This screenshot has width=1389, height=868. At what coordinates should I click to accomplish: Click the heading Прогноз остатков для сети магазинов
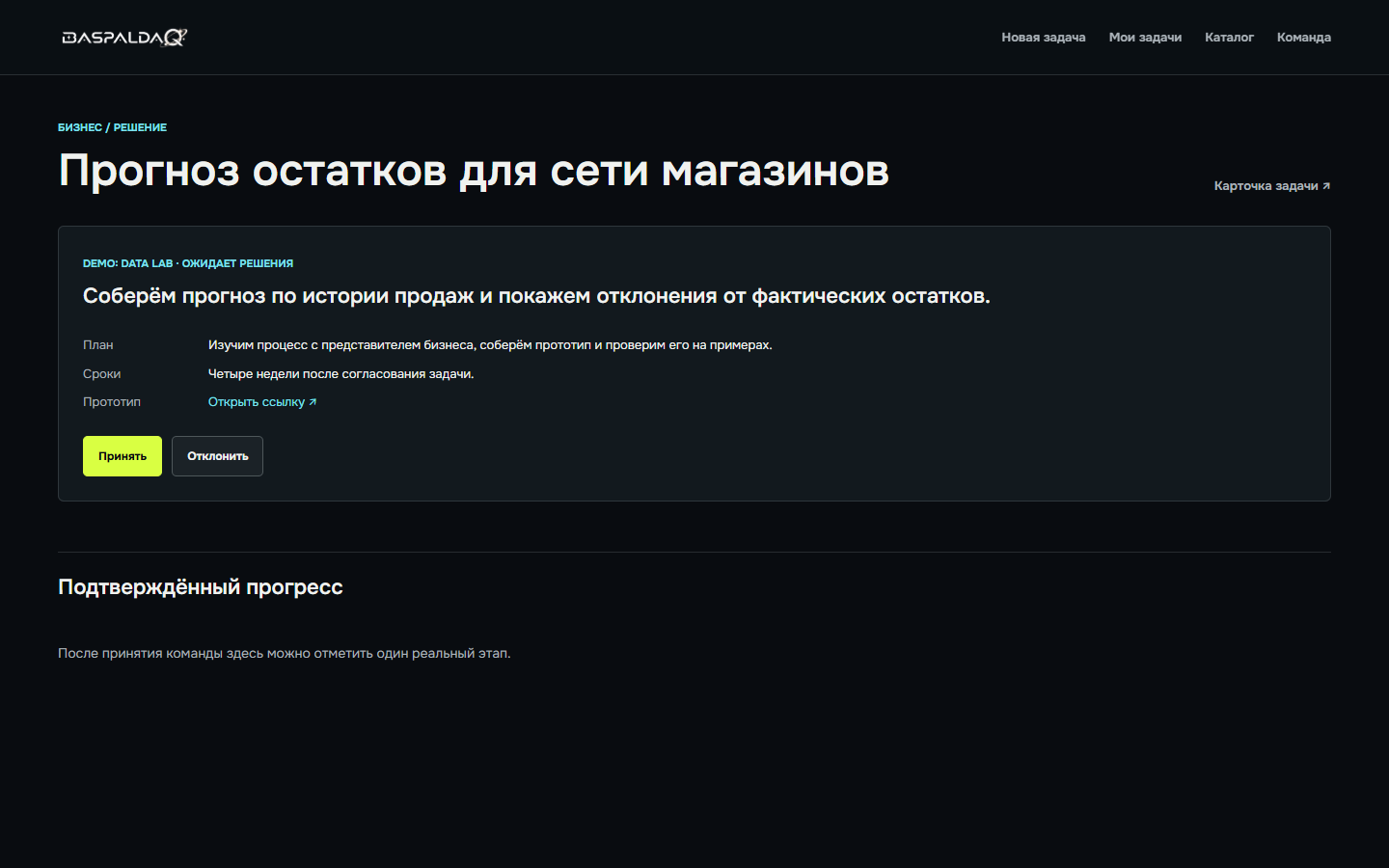click(x=474, y=171)
